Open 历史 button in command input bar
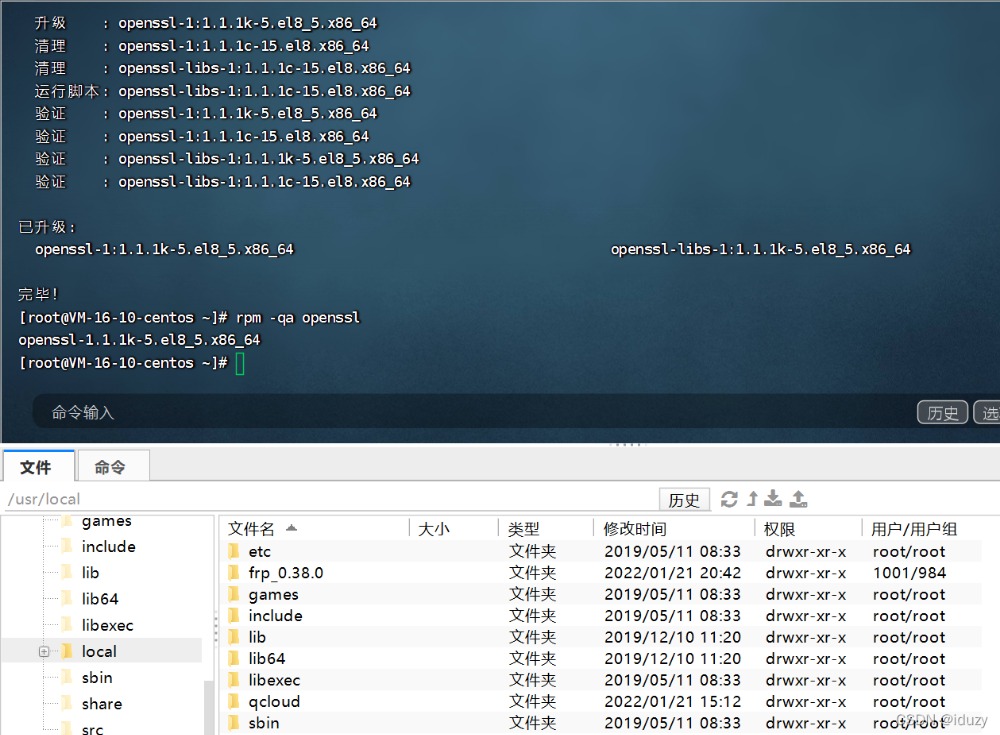This screenshot has height=735, width=1000. 942,412
